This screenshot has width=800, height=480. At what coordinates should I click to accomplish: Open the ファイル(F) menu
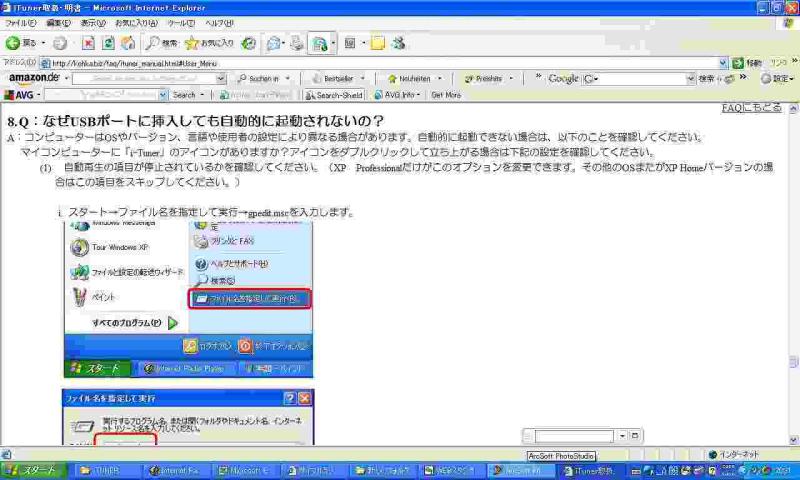click(x=20, y=23)
